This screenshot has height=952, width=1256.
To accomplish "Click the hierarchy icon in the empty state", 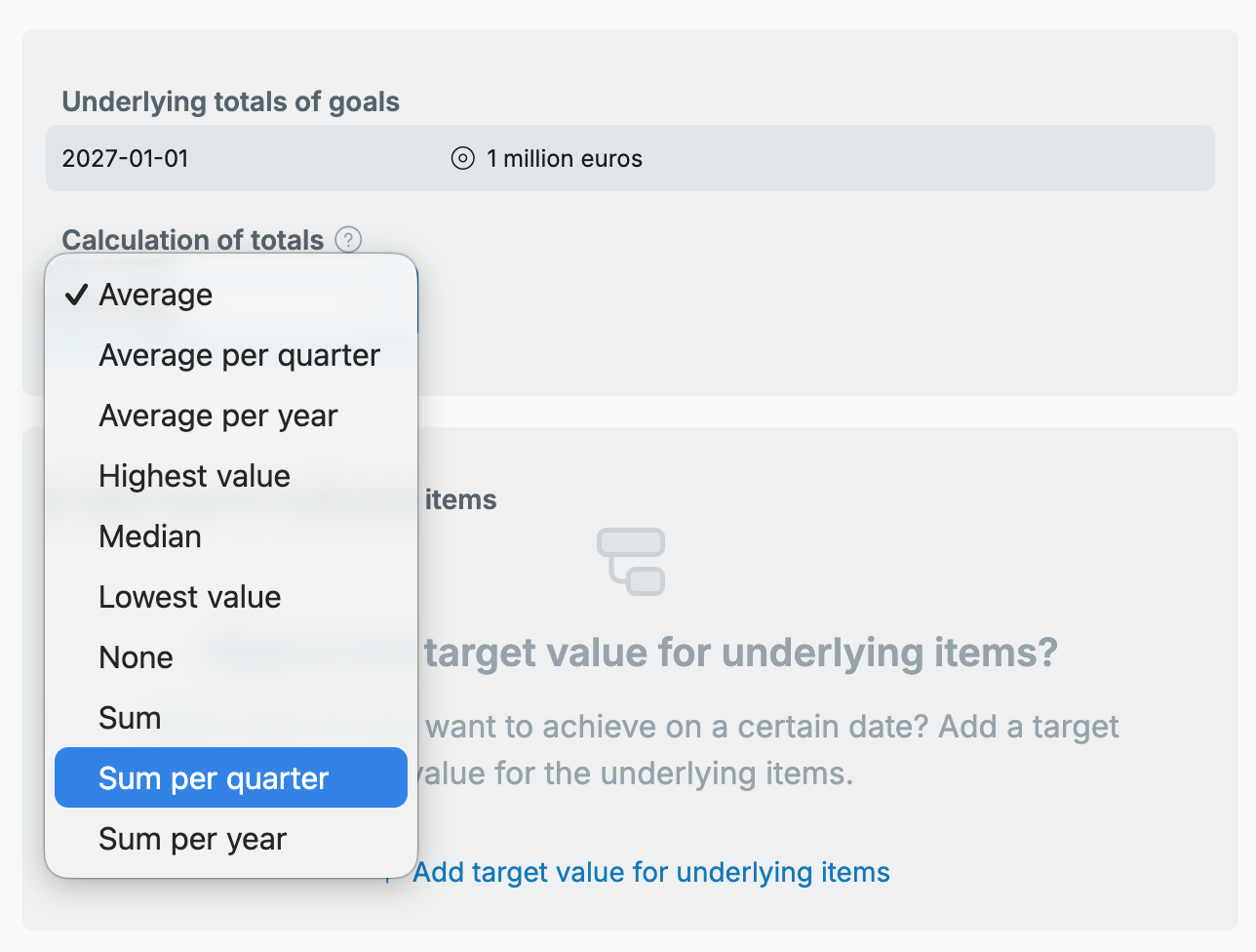I will click(631, 561).
